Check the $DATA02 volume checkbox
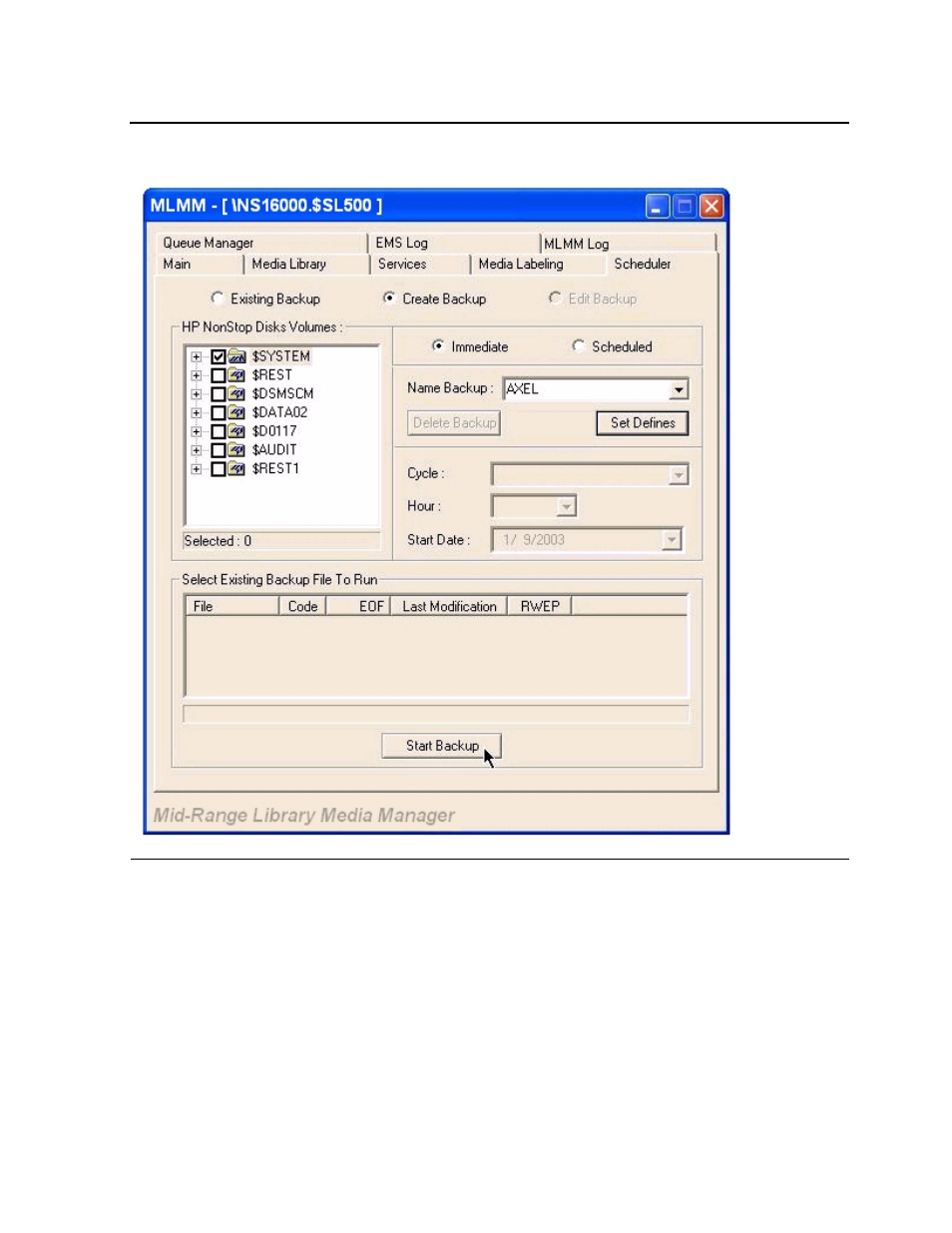The image size is (952, 1233). tap(218, 412)
